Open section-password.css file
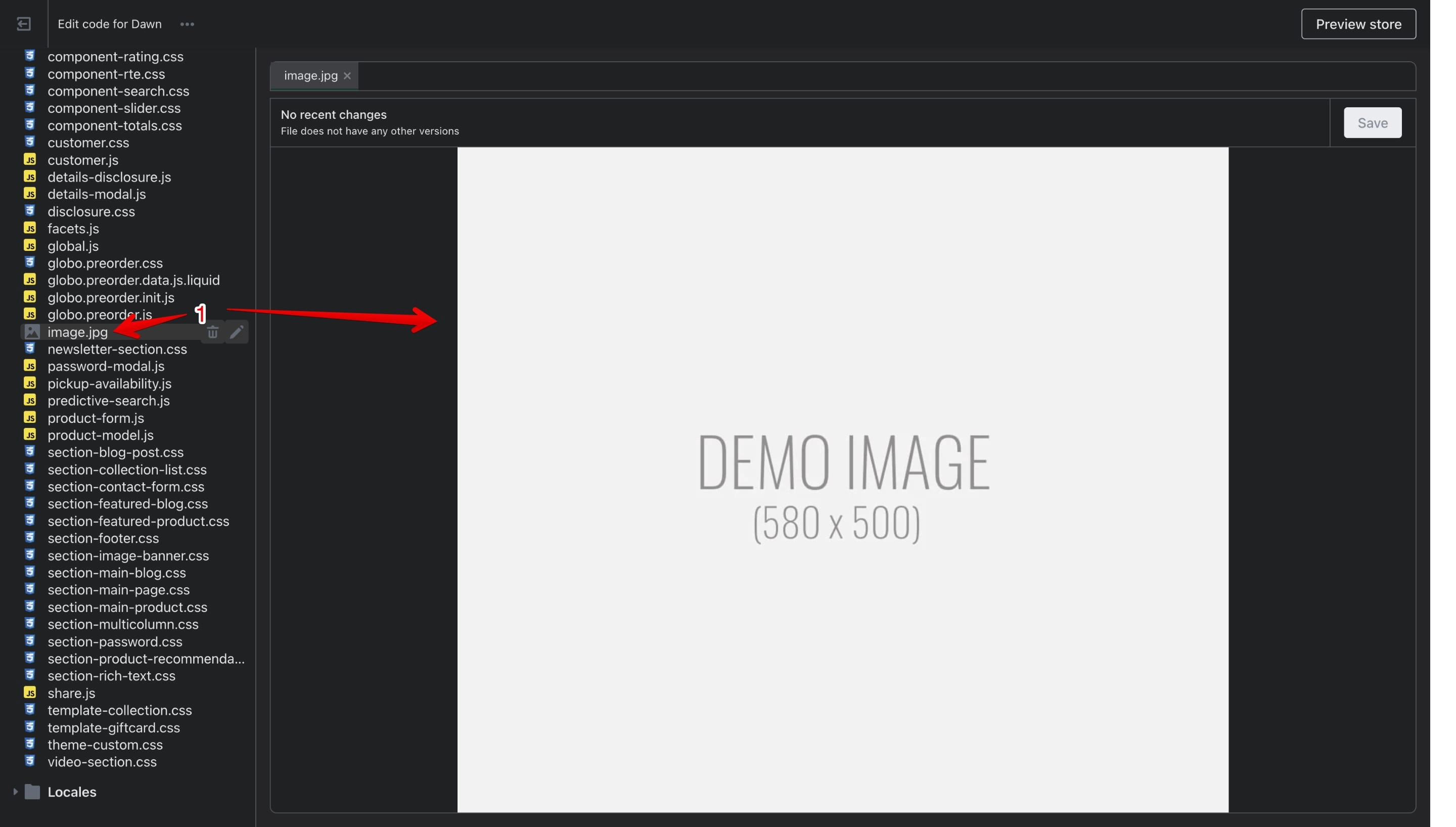Image resolution: width=1456 pixels, height=827 pixels. (x=115, y=642)
